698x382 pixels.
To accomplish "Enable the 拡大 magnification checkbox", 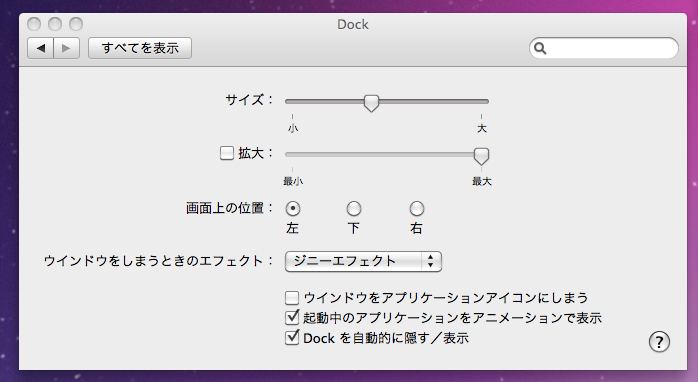I will (x=227, y=153).
